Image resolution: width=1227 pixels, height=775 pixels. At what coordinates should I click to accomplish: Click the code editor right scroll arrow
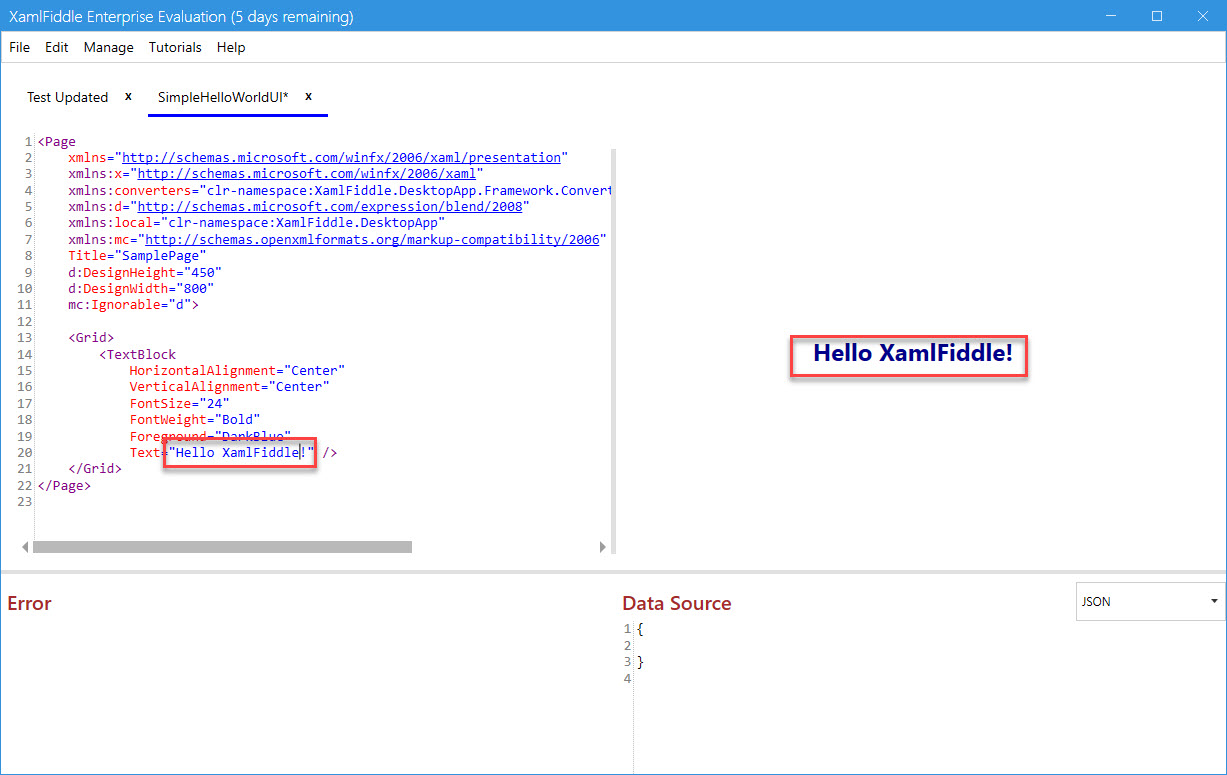(x=602, y=547)
